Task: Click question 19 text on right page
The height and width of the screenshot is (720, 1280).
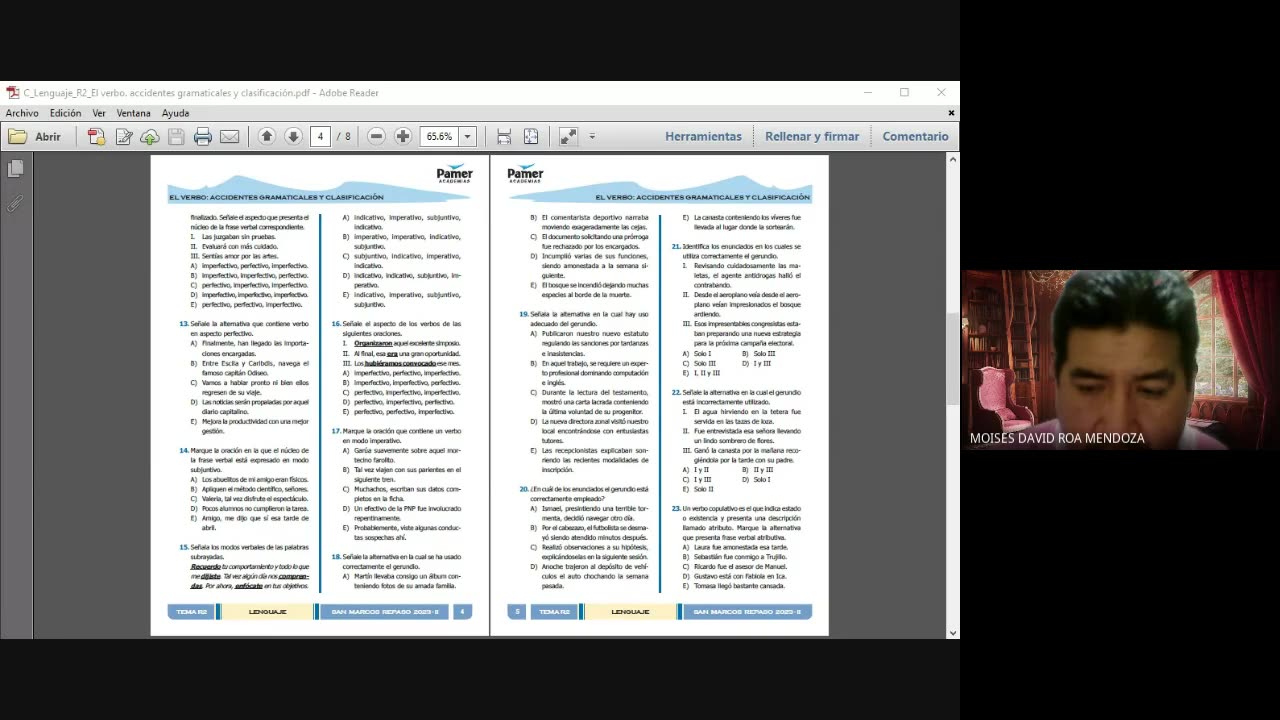Action: [x=583, y=319]
